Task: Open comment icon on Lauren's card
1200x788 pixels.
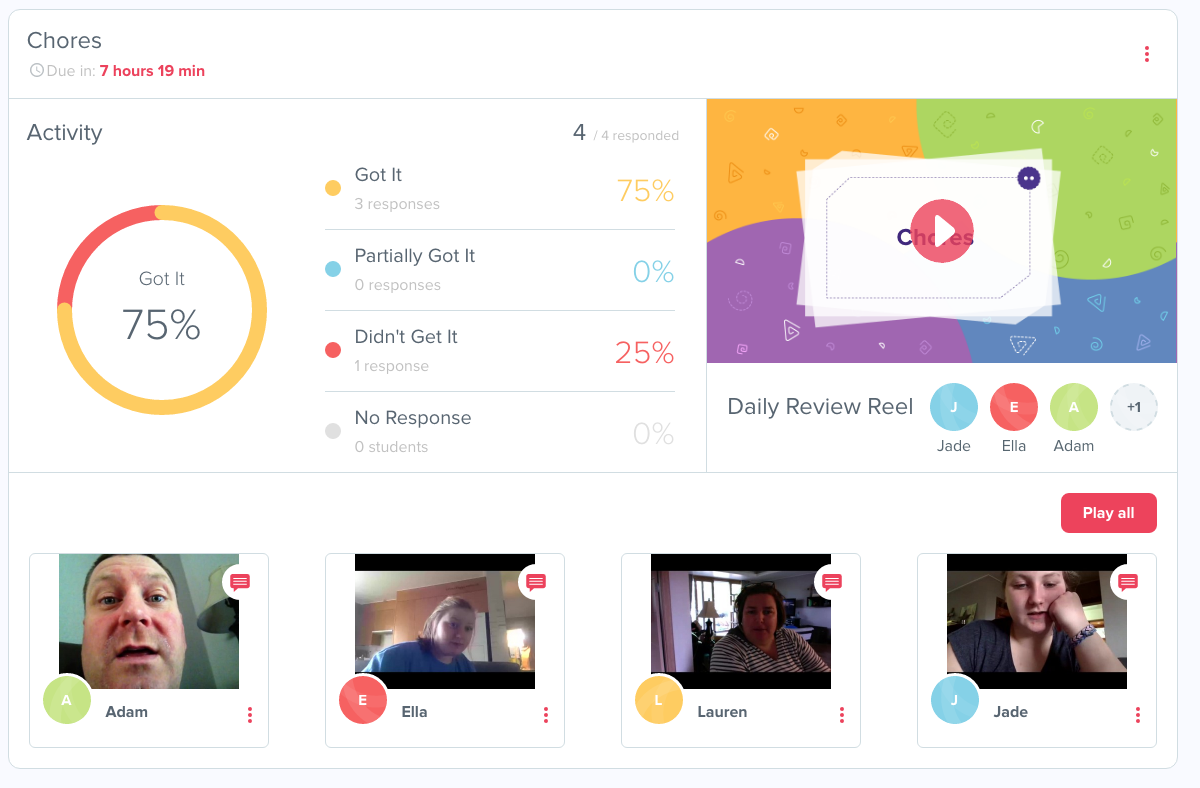Action: (x=832, y=581)
